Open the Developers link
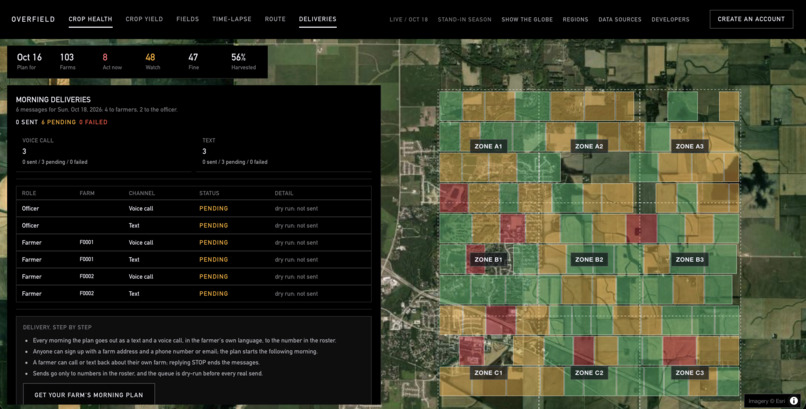Viewport: 806px width, 409px height. point(670,20)
